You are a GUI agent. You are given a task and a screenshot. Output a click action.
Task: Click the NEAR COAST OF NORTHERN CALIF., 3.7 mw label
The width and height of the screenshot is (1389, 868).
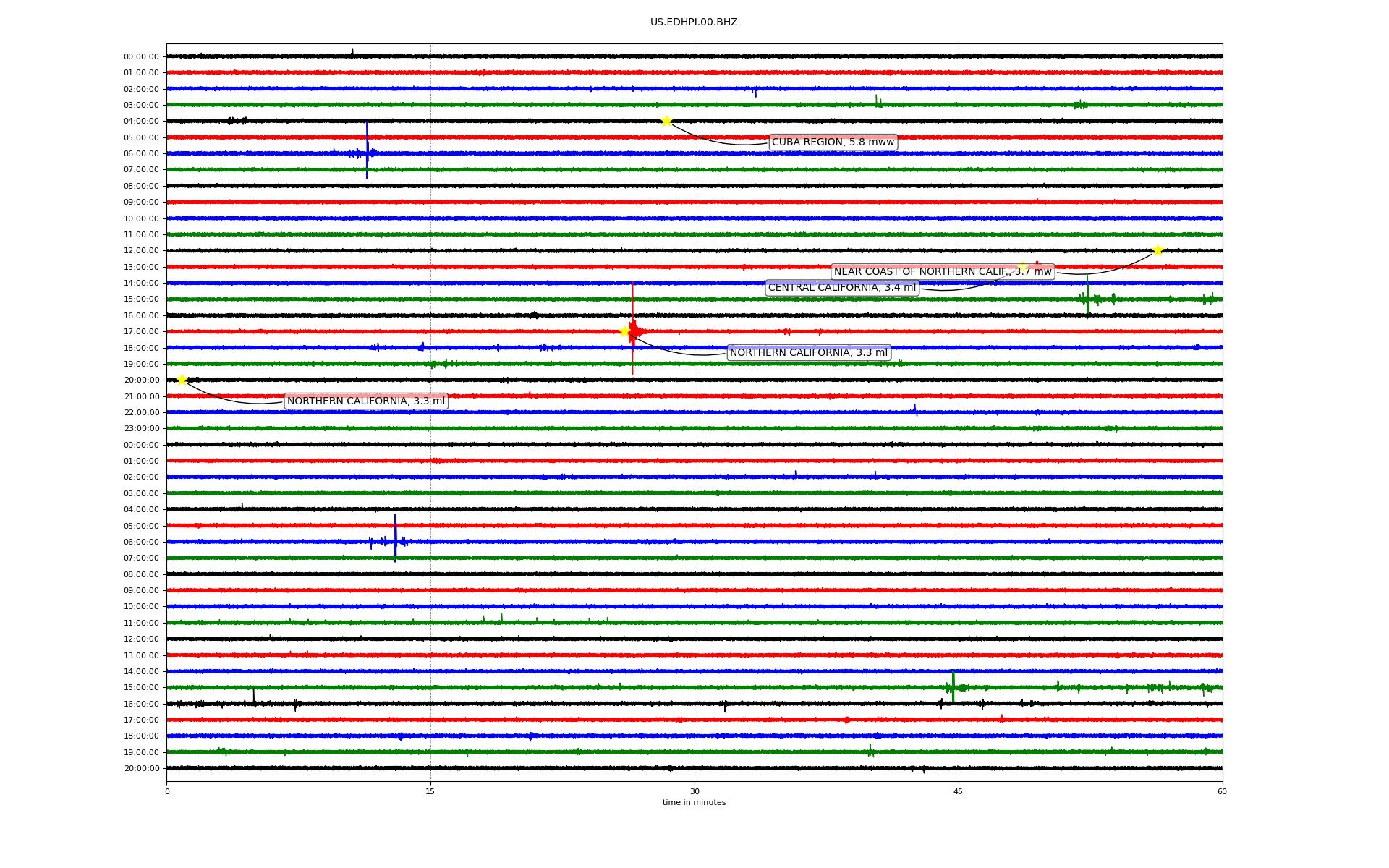point(942,272)
